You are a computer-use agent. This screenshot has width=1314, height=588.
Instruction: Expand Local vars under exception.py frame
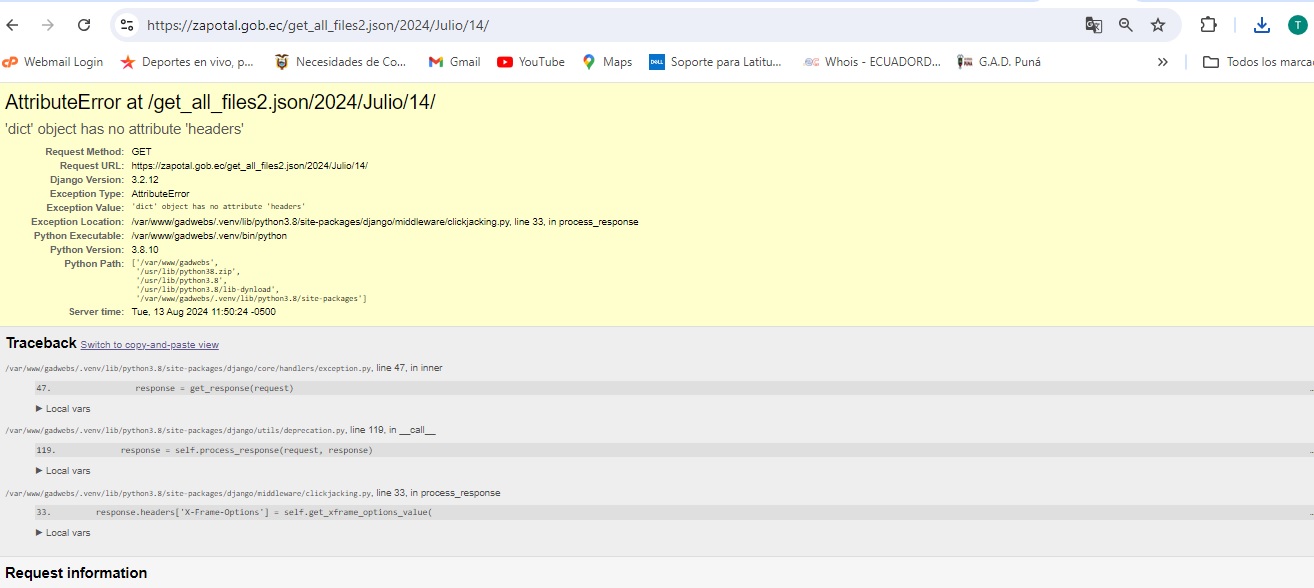tap(63, 409)
